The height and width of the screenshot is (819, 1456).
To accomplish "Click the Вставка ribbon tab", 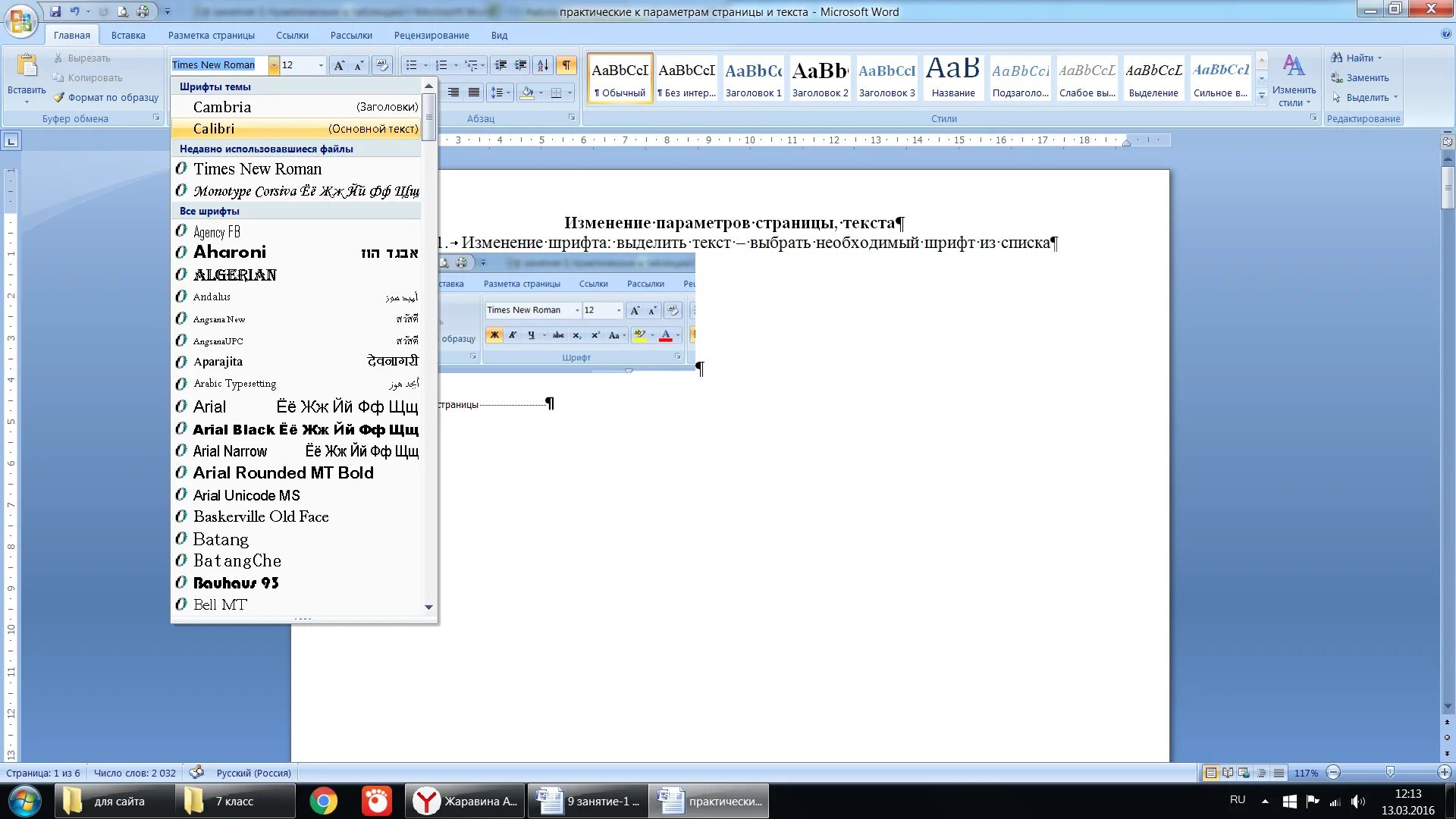I will tap(127, 35).
